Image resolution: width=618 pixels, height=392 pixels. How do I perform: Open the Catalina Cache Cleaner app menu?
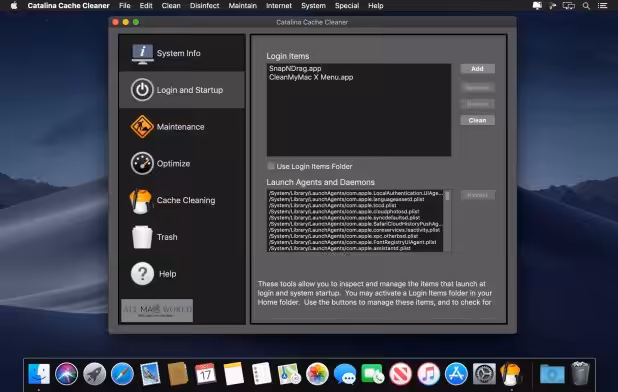[x=69, y=6]
